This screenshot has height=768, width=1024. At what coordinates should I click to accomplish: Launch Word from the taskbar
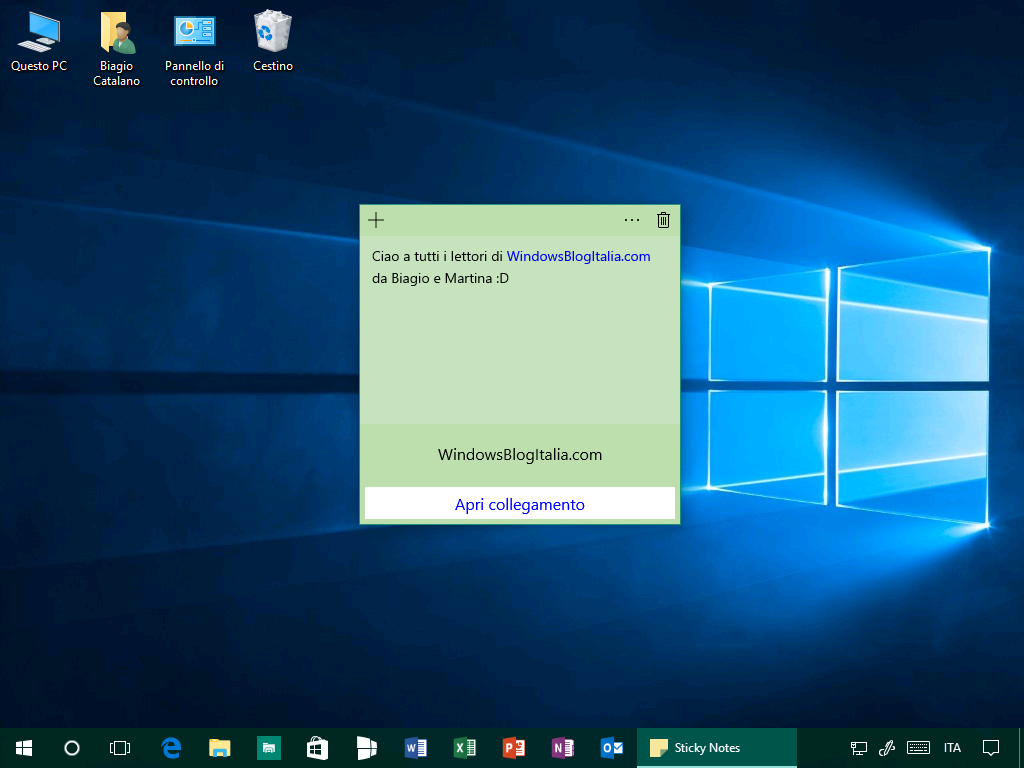[x=415, y=748]
